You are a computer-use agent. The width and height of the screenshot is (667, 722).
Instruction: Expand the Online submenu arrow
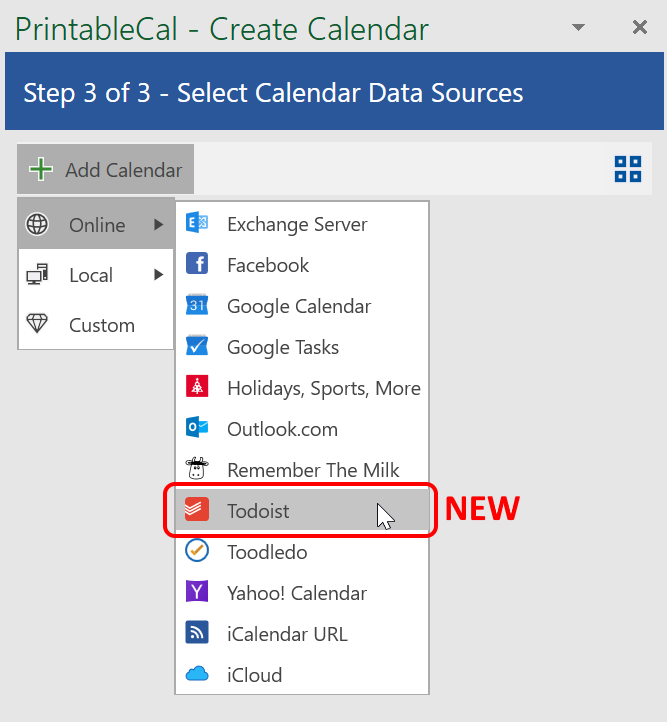click(x=158, y=225)
